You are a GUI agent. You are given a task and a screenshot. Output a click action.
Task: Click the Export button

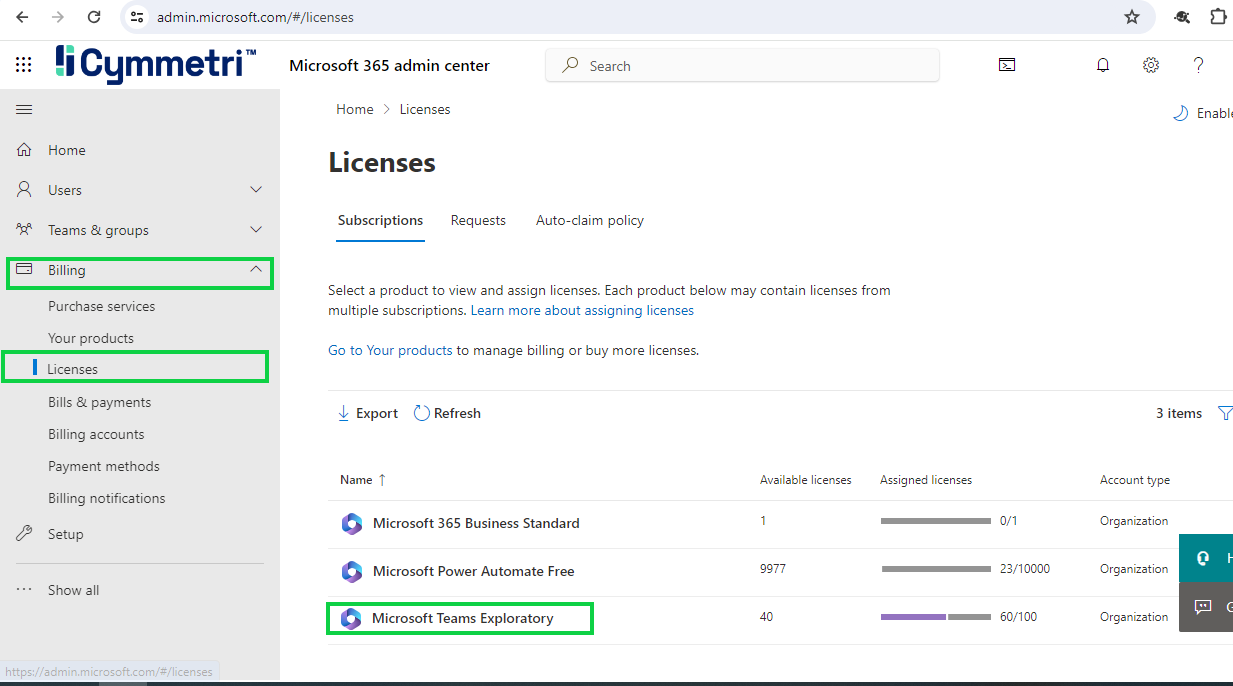pyautogui.click(x=367, y=413)
